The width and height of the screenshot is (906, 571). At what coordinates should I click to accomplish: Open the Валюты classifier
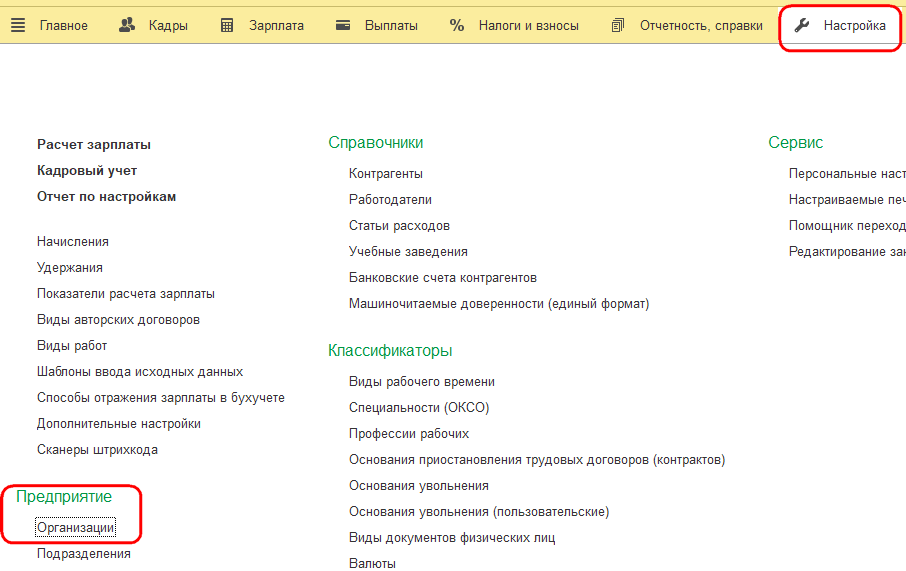click(x=372, y=563)
